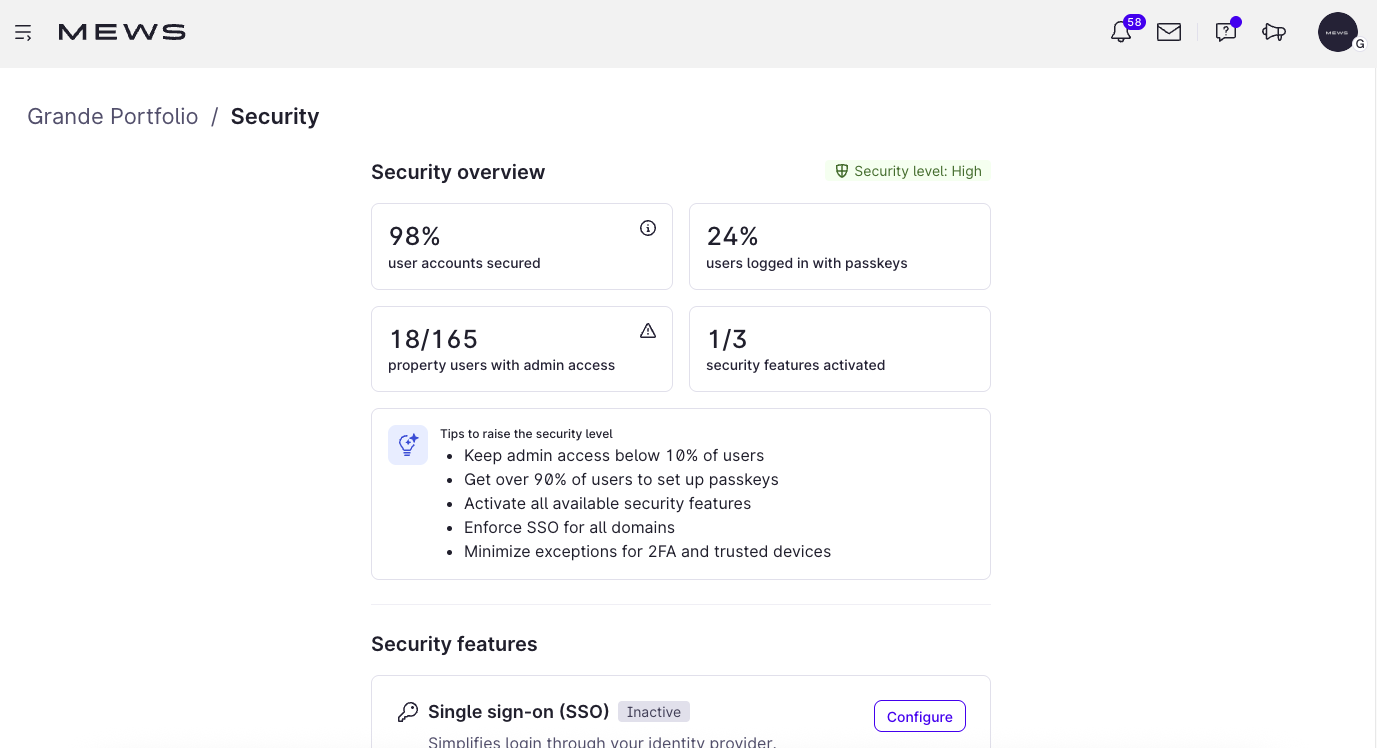
Task: Click the key icon next to Single sign-on
Action: click(x=408, y=711)
